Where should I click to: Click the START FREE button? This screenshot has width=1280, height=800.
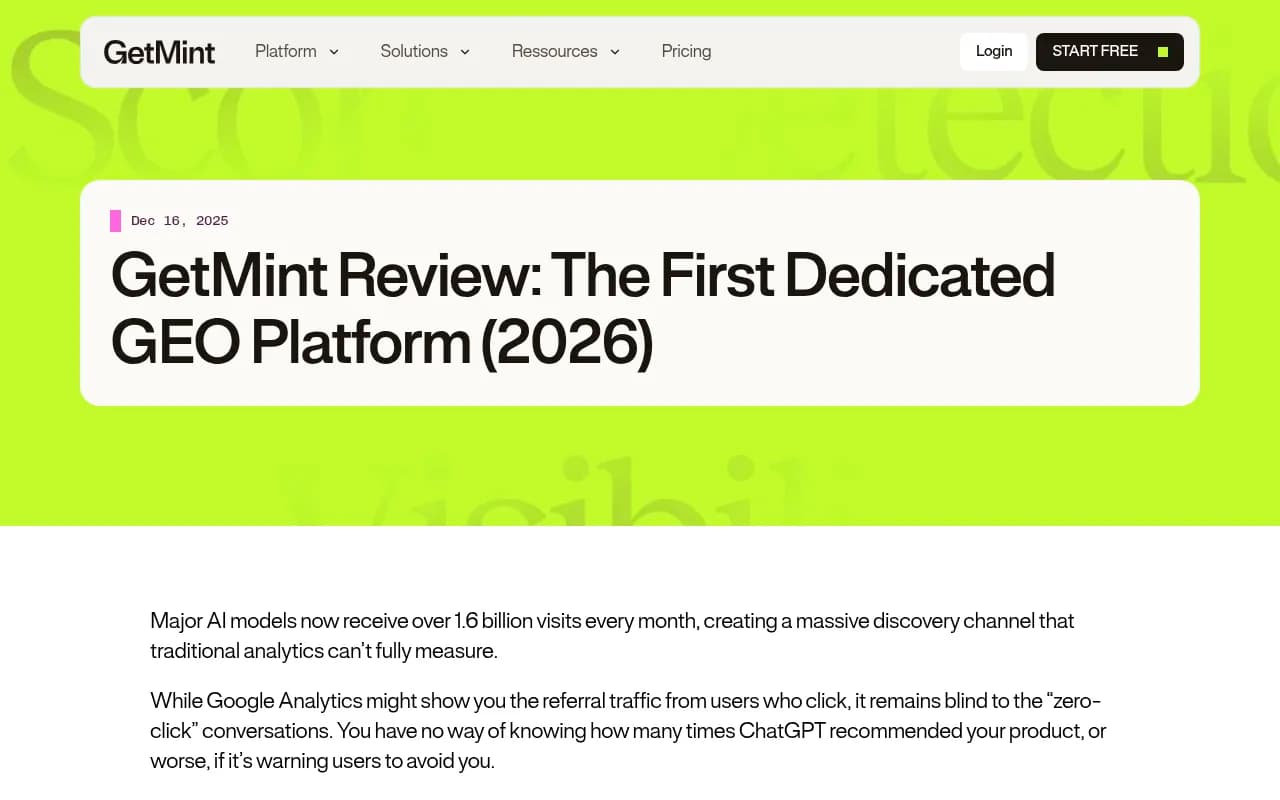point(1110,51)
